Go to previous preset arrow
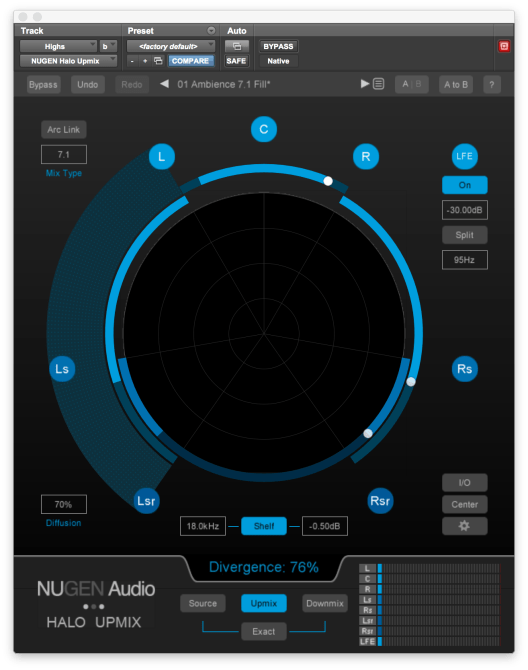Image resolution: width=528 pixels, height=670 pixels. click(x=164, y=84)
